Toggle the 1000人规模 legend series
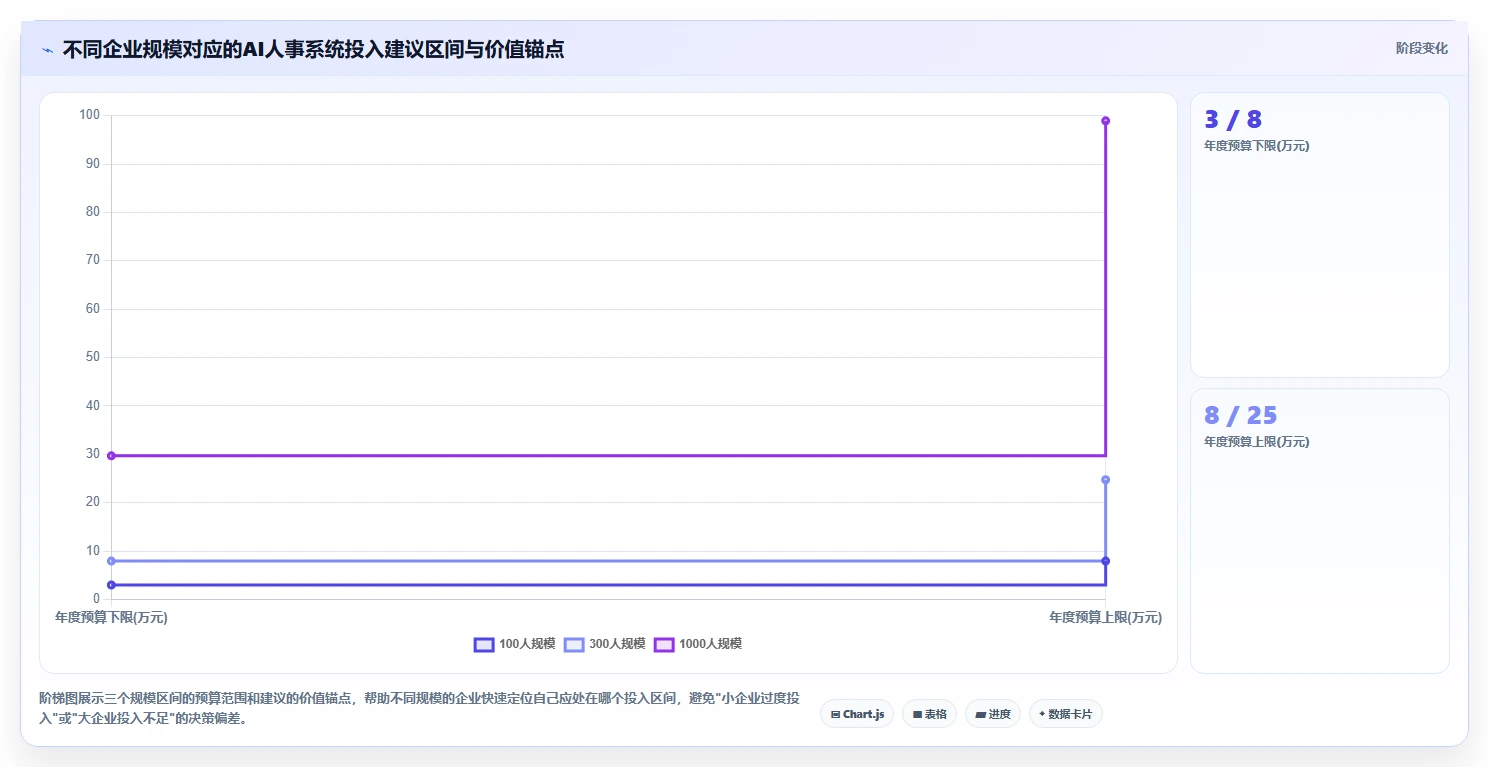Screen dimensions: 1489x767 [x=698, y=644]
